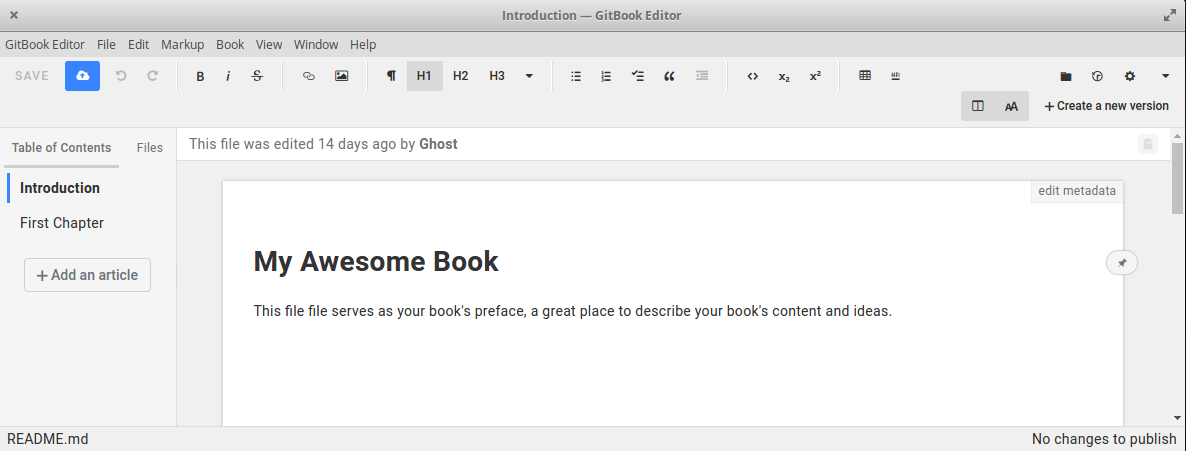Image resolution: width=1186 pixels, height=451 pixels.
Task: Open the Markup menu
Action: pyautogui.click(x=182, y=44)
